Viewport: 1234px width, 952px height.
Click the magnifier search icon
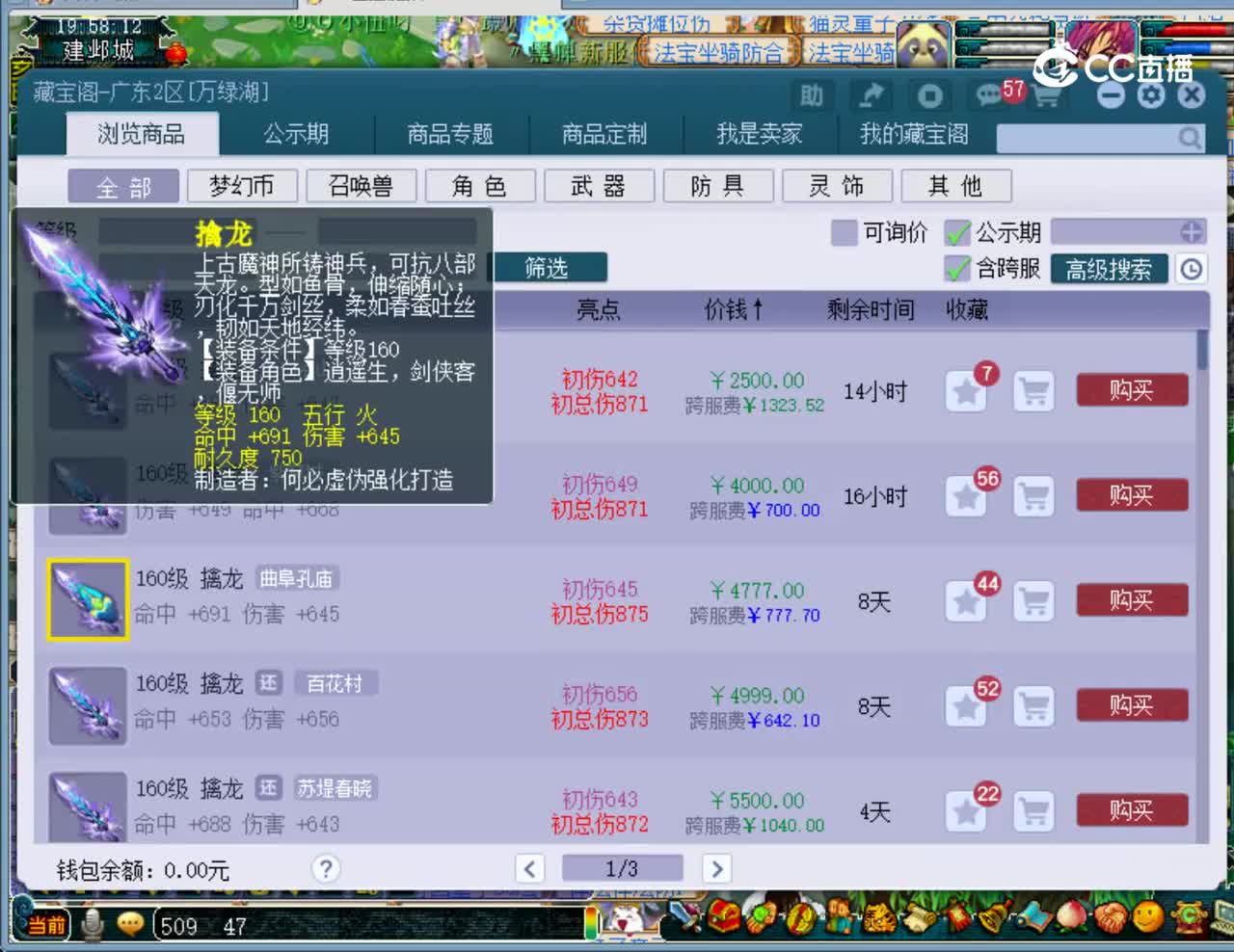(x=1191, y=138)
